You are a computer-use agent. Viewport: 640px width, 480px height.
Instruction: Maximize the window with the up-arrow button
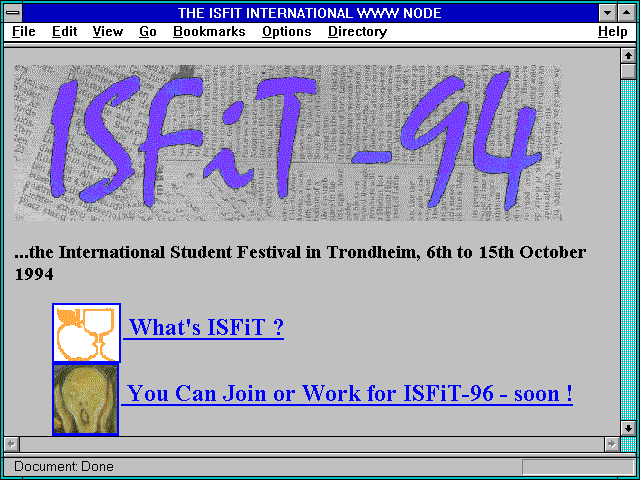click(x=627, y=13)
